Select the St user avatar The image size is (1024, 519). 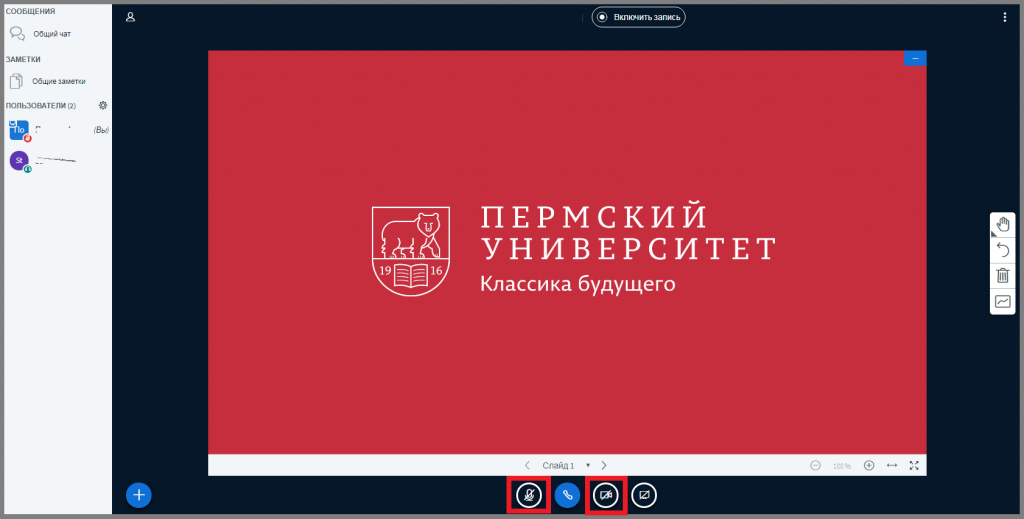point(18,160)
